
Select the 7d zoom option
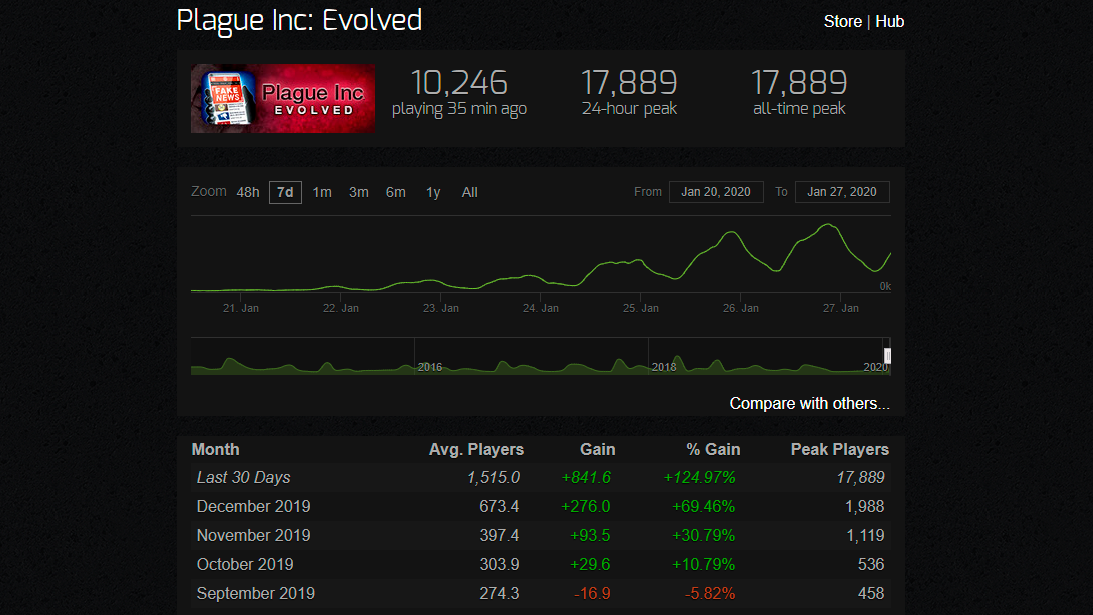tap(285, 192)
